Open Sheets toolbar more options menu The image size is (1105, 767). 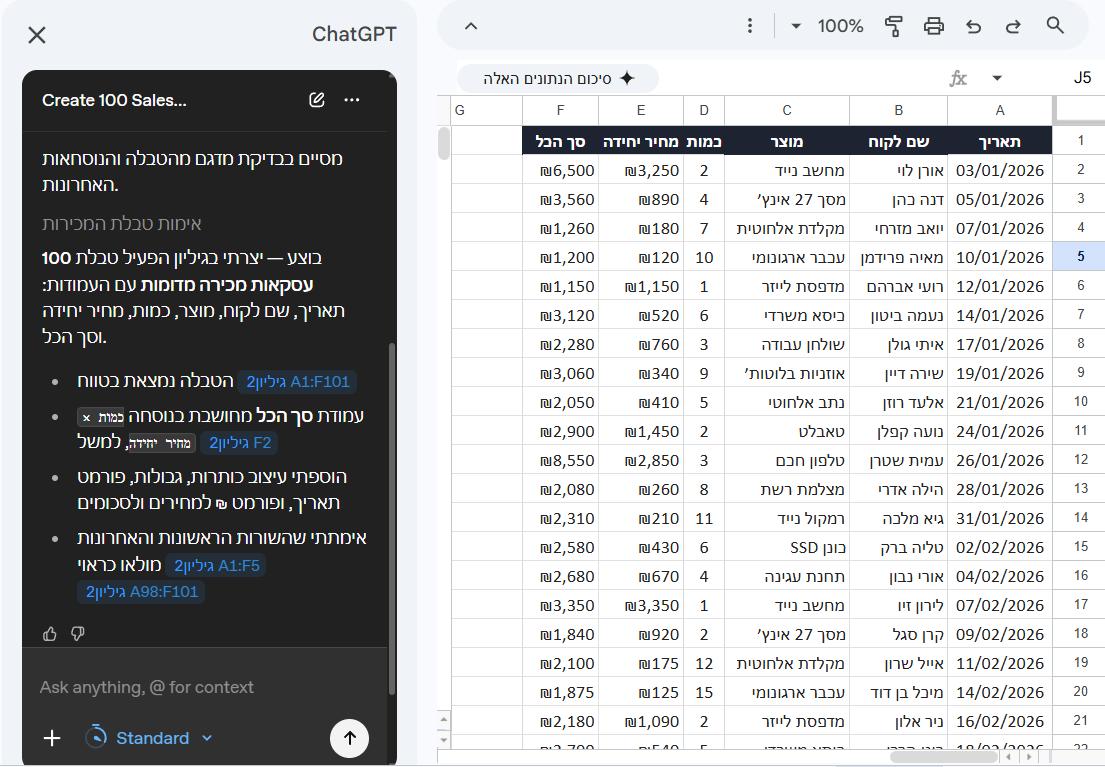click(750, 26)
